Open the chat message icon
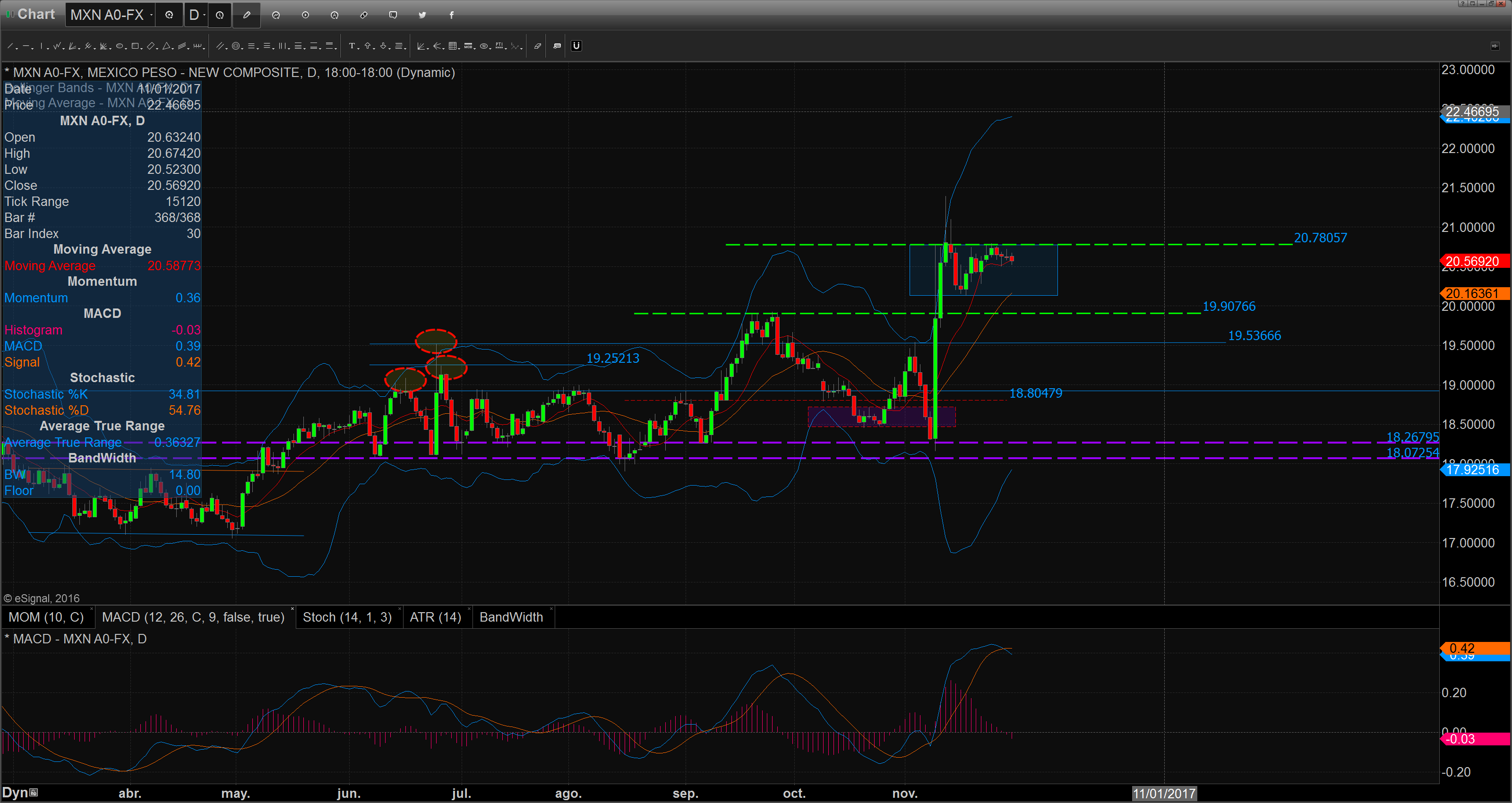Screen dimensions: 1512x803 coord(393,15)
